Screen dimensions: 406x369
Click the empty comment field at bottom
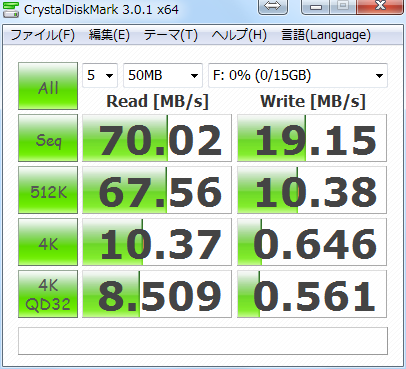pyautogui.click(x=203, y=341)
